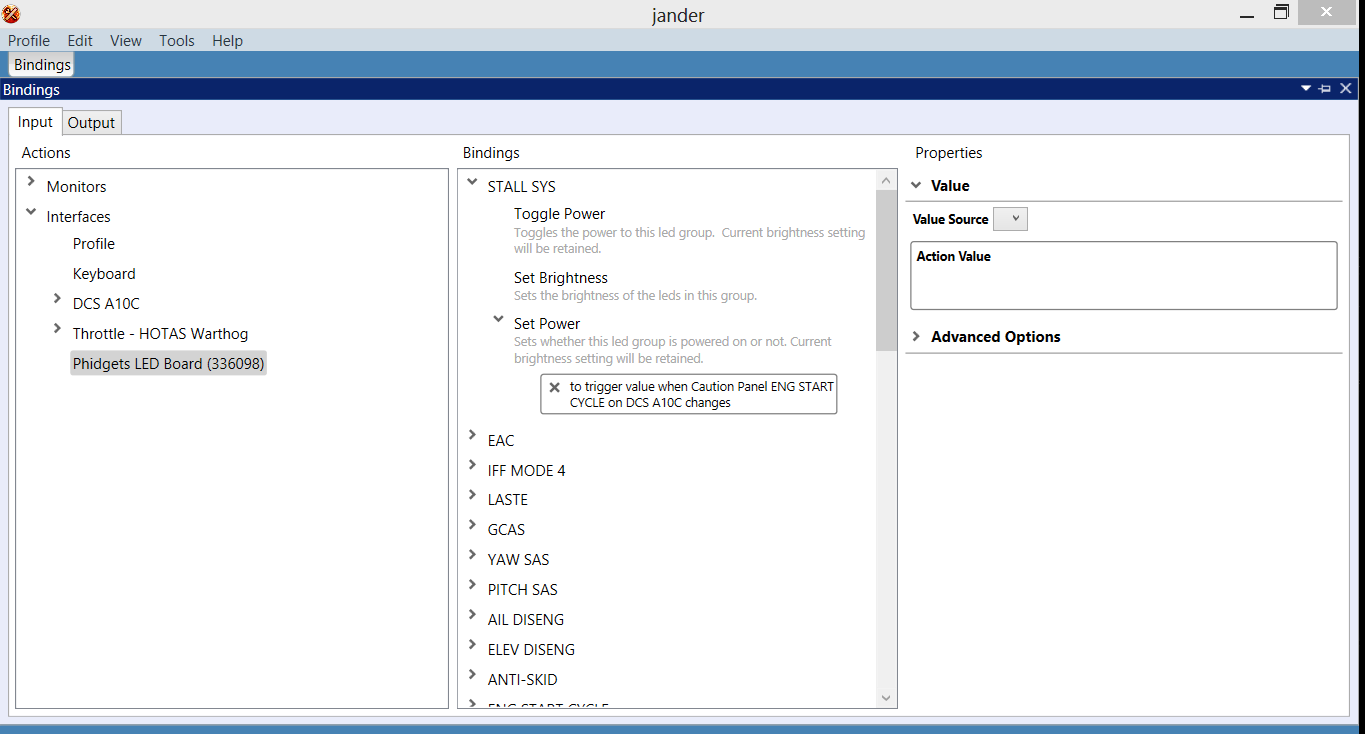Expand the YAW SAS group
The width and height of the screenshot is (1365, 734).
click(472, 555)
